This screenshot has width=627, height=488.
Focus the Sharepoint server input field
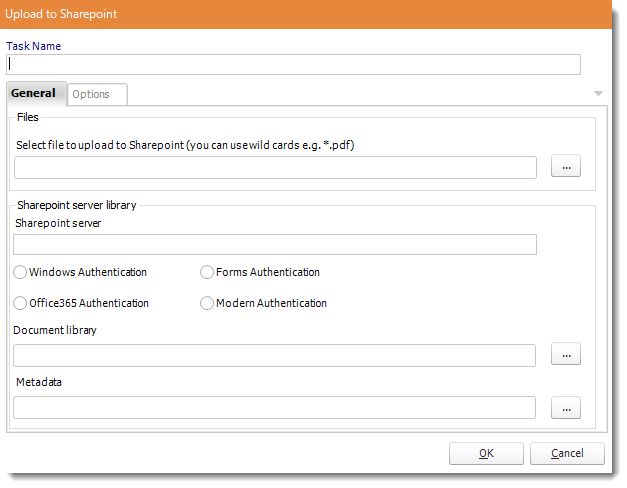point(275,244)
